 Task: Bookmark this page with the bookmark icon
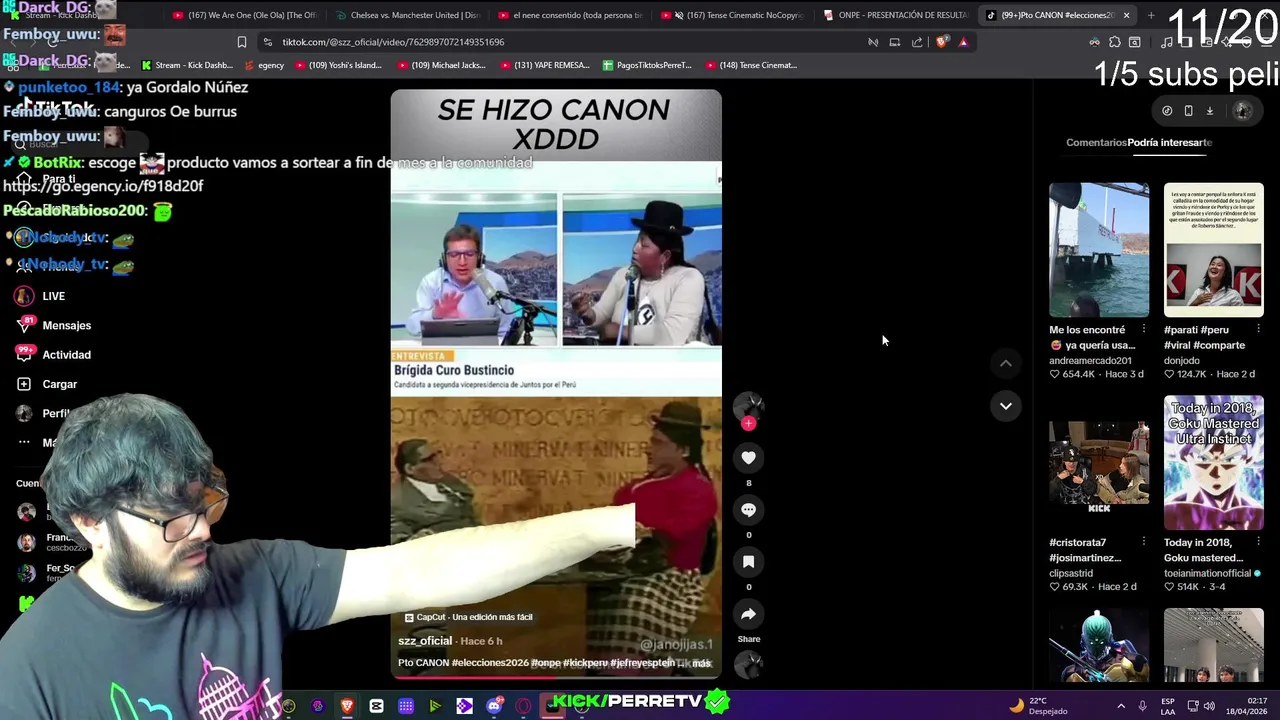click(241, 42)
